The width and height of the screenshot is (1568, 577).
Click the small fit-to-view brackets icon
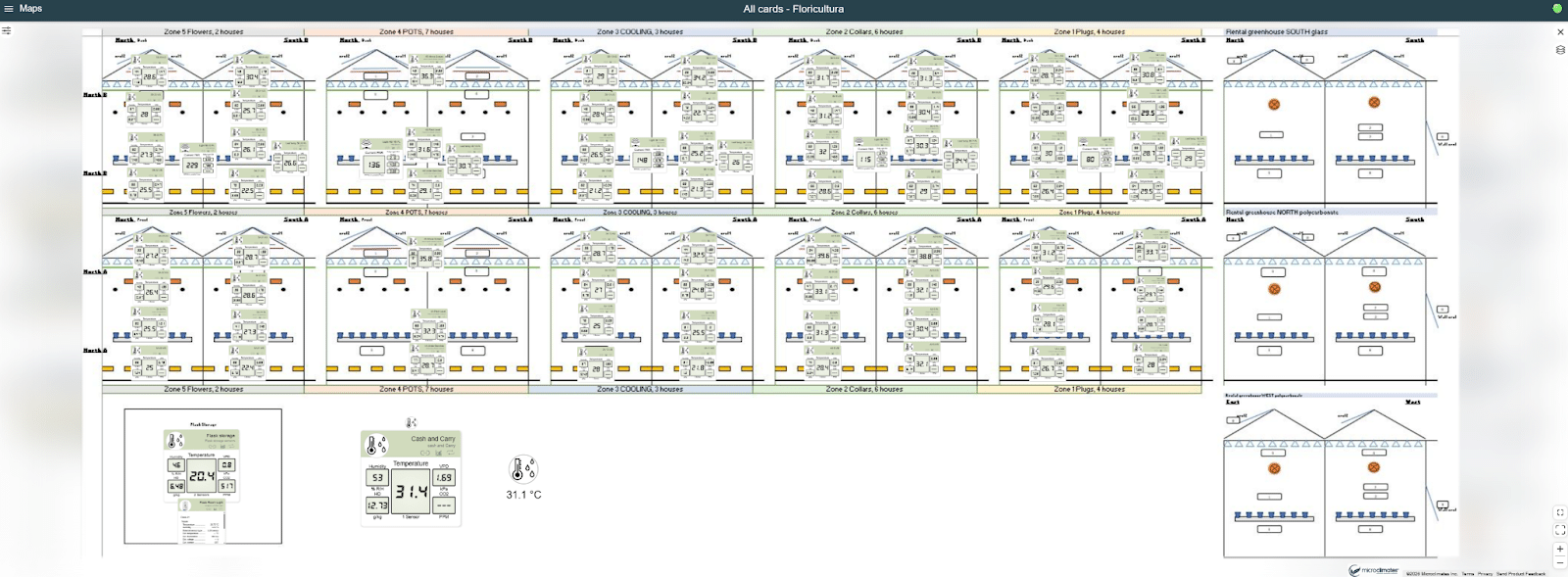pyautogui.click(x=1560, y=512)
